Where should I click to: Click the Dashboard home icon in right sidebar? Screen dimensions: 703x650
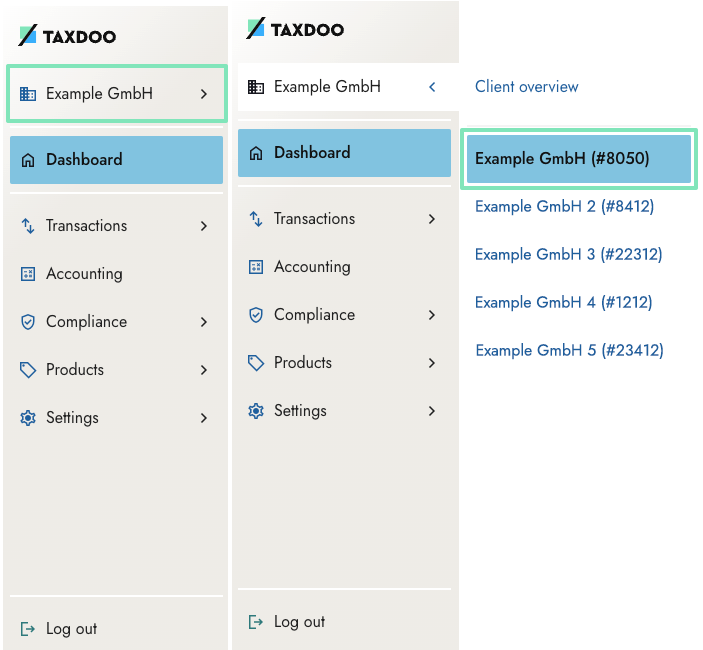click(x=256, y=153)
